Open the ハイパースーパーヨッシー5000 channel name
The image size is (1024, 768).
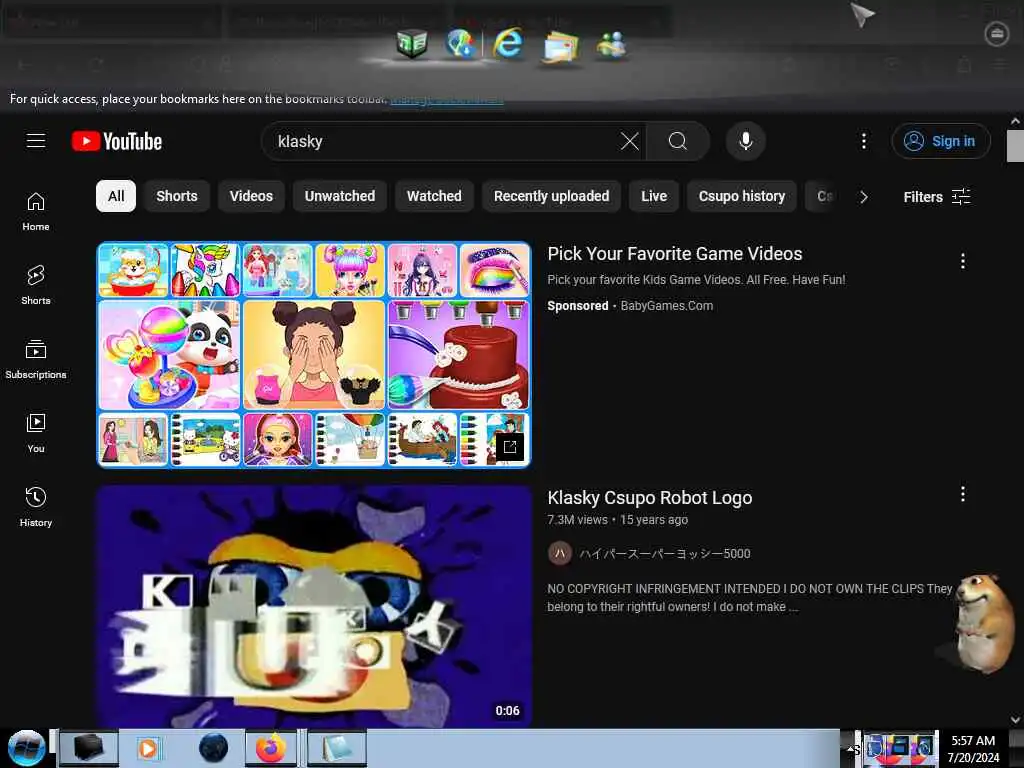point(665,554)
